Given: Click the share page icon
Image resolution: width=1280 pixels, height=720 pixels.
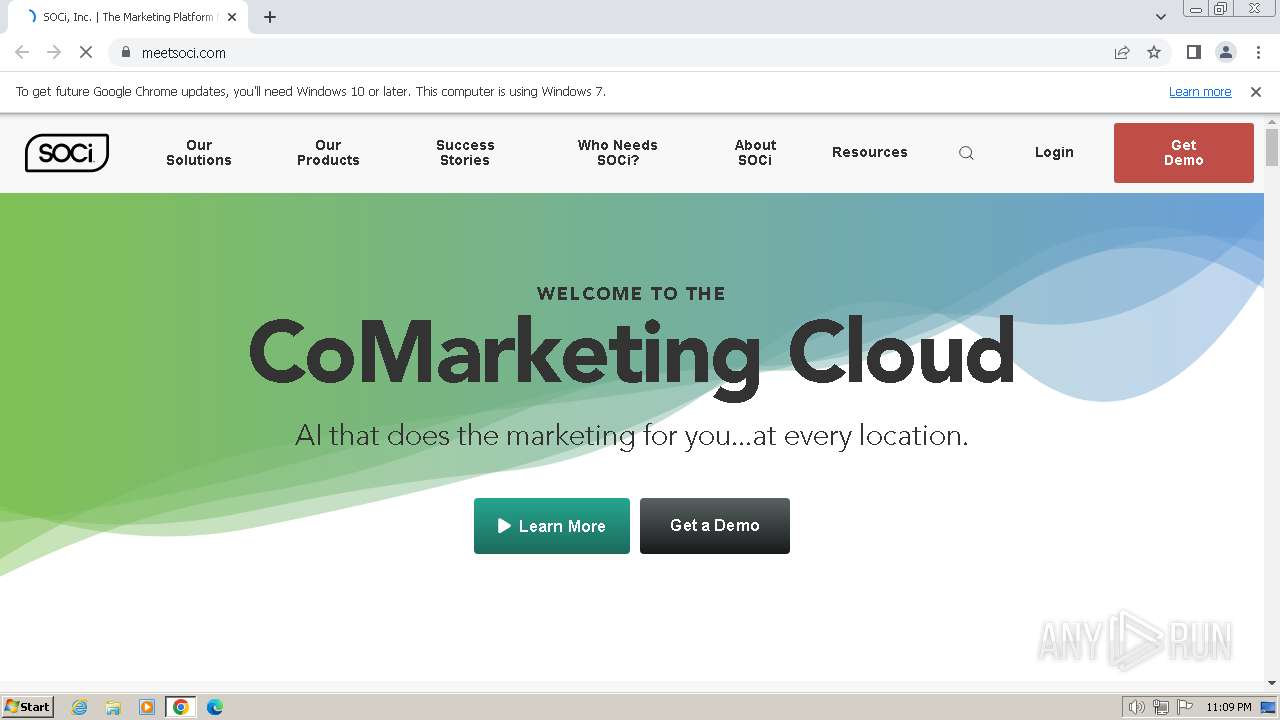Looking at the screenshot, I should click(x=1122, y=53).
